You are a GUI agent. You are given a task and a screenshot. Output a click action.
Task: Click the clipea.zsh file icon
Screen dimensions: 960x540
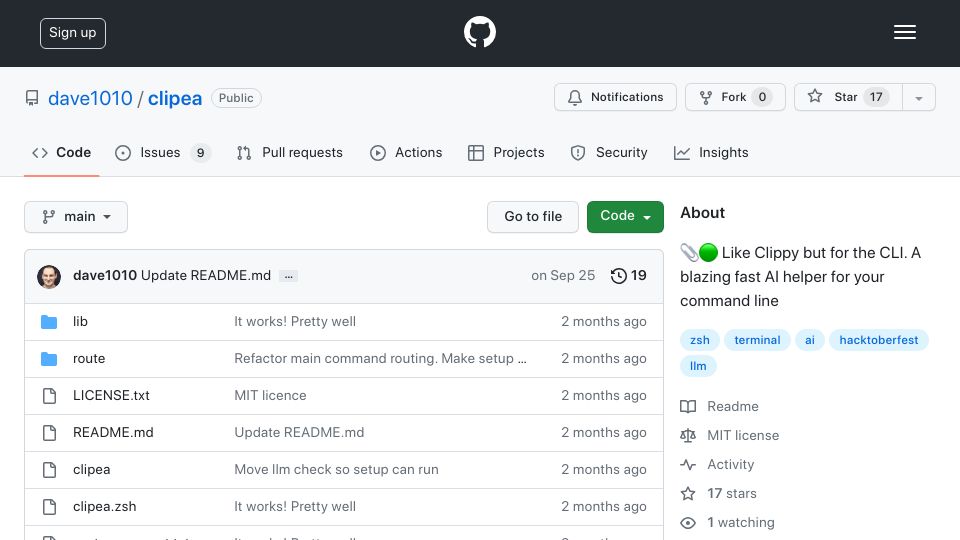pyautogui.click(x=49, y=507)
